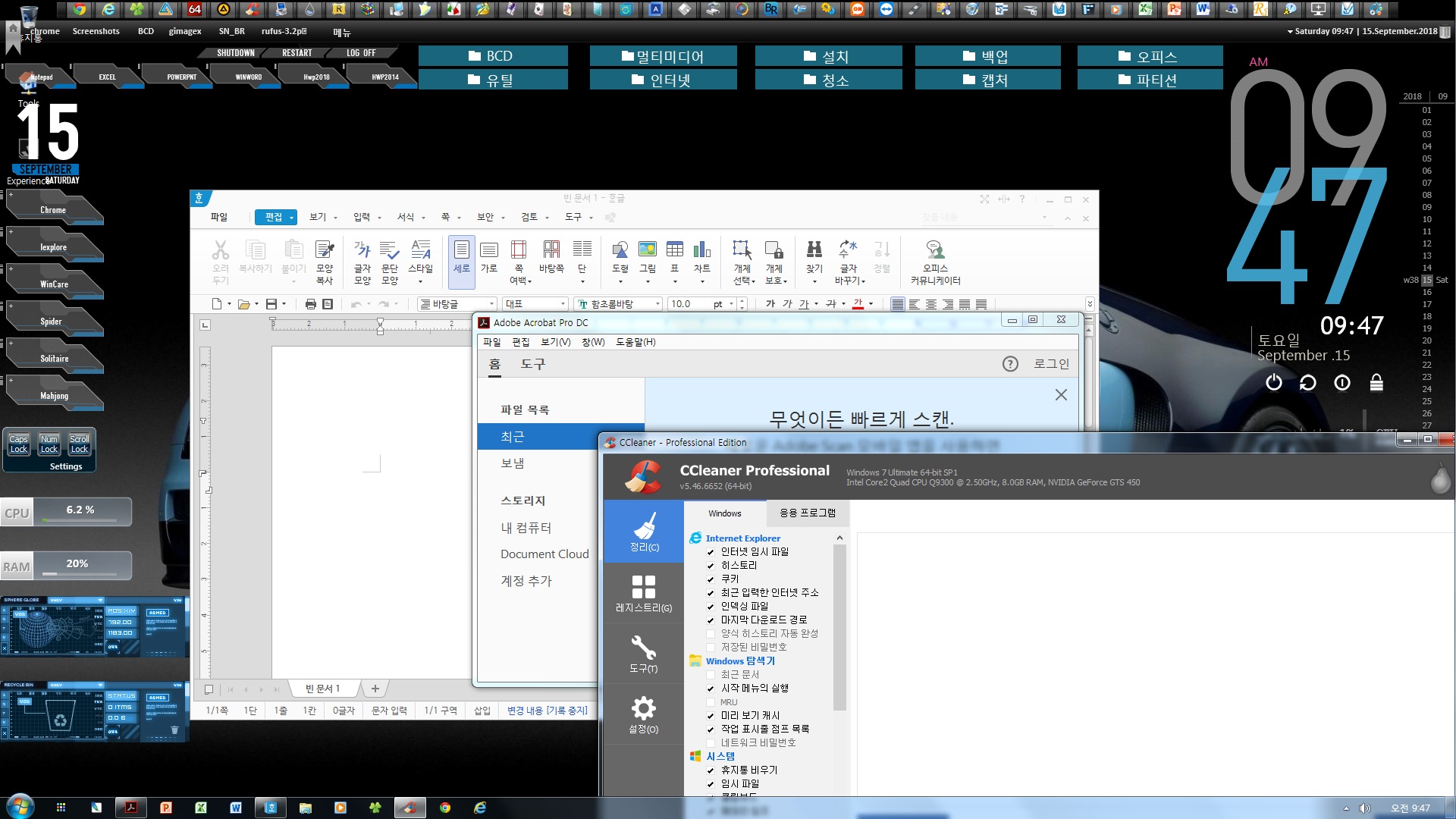Toggle 미리 보기 캐시 checkbox
Image resolution: width=1456 pixels, height=819 pixels.
coord(711,716)
